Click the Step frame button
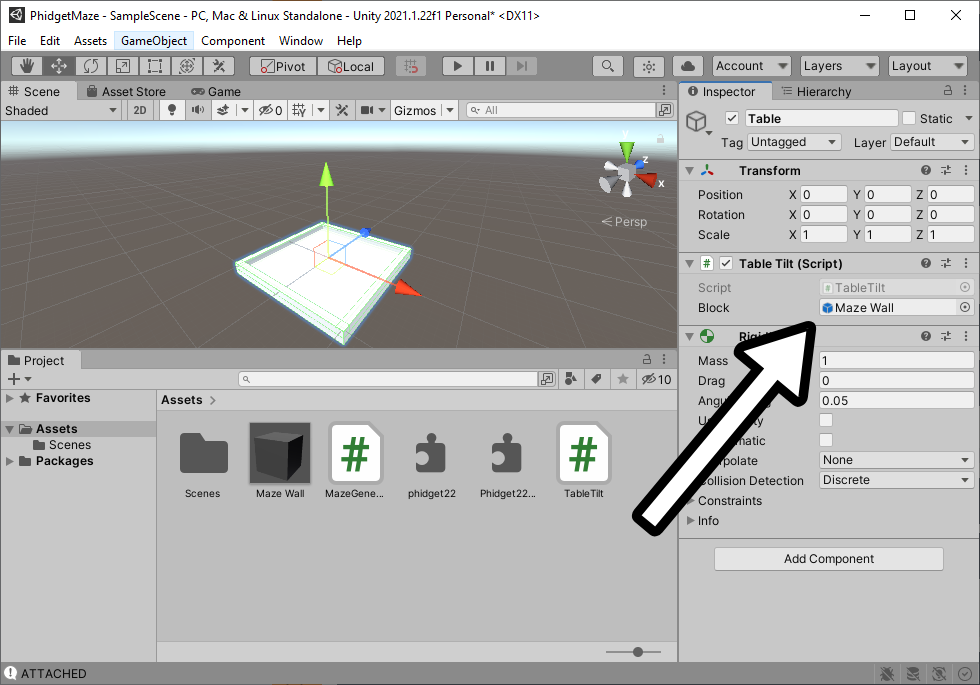The height and width of the screenshot is (685, 980). [521, 66]
